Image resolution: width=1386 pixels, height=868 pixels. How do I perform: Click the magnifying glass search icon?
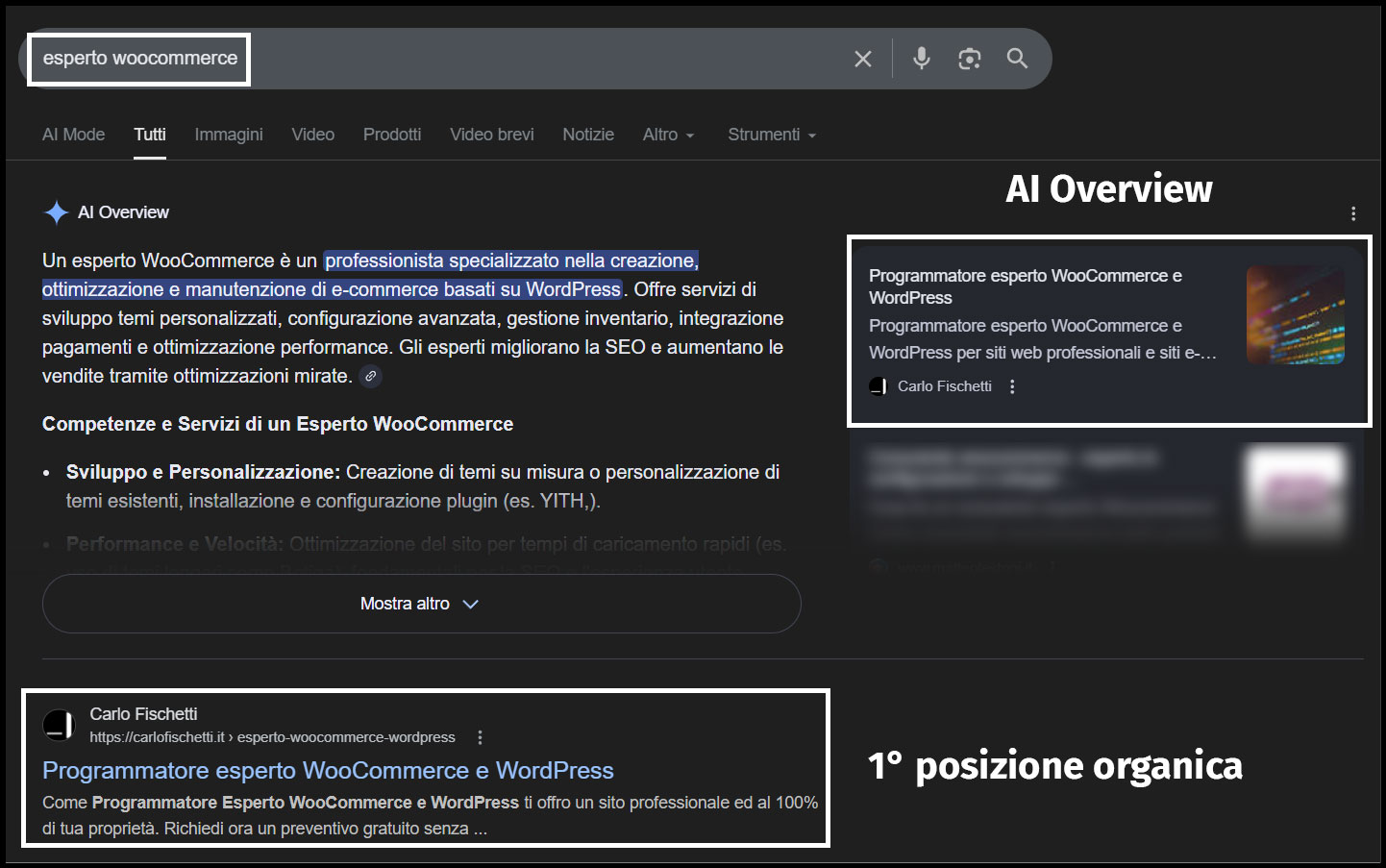point(1017,59)
